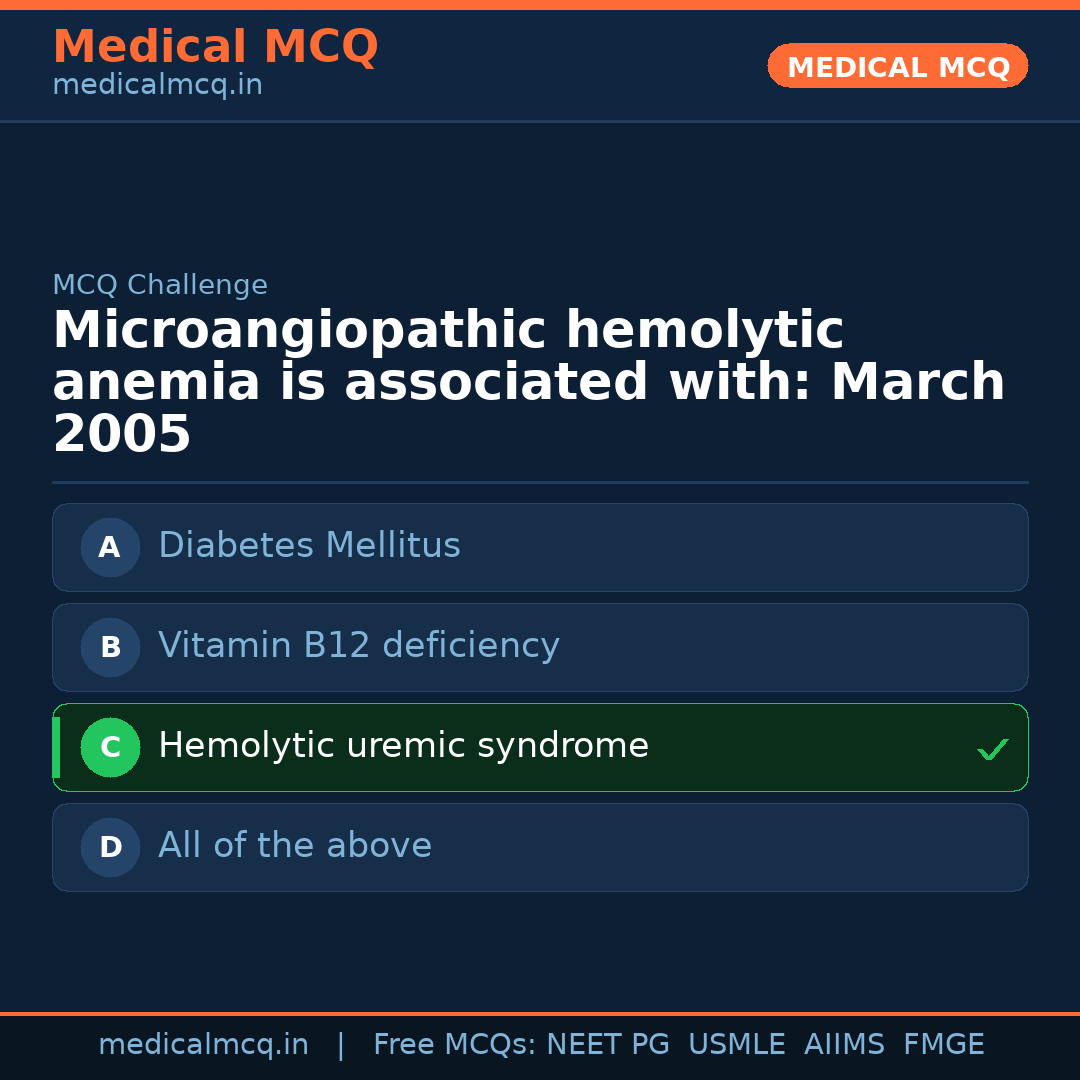
Task: Click the green checkmark on option C
Action: click(x=992, y=749)
